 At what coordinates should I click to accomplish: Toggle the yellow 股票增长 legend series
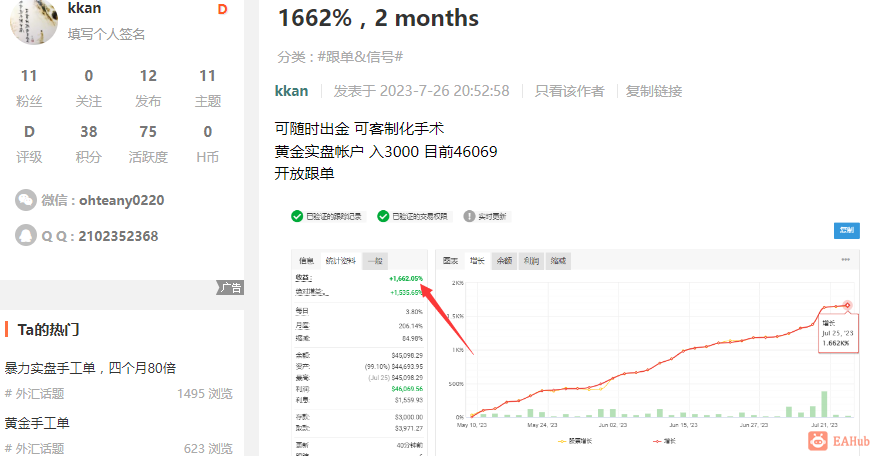tap(575, 441)
